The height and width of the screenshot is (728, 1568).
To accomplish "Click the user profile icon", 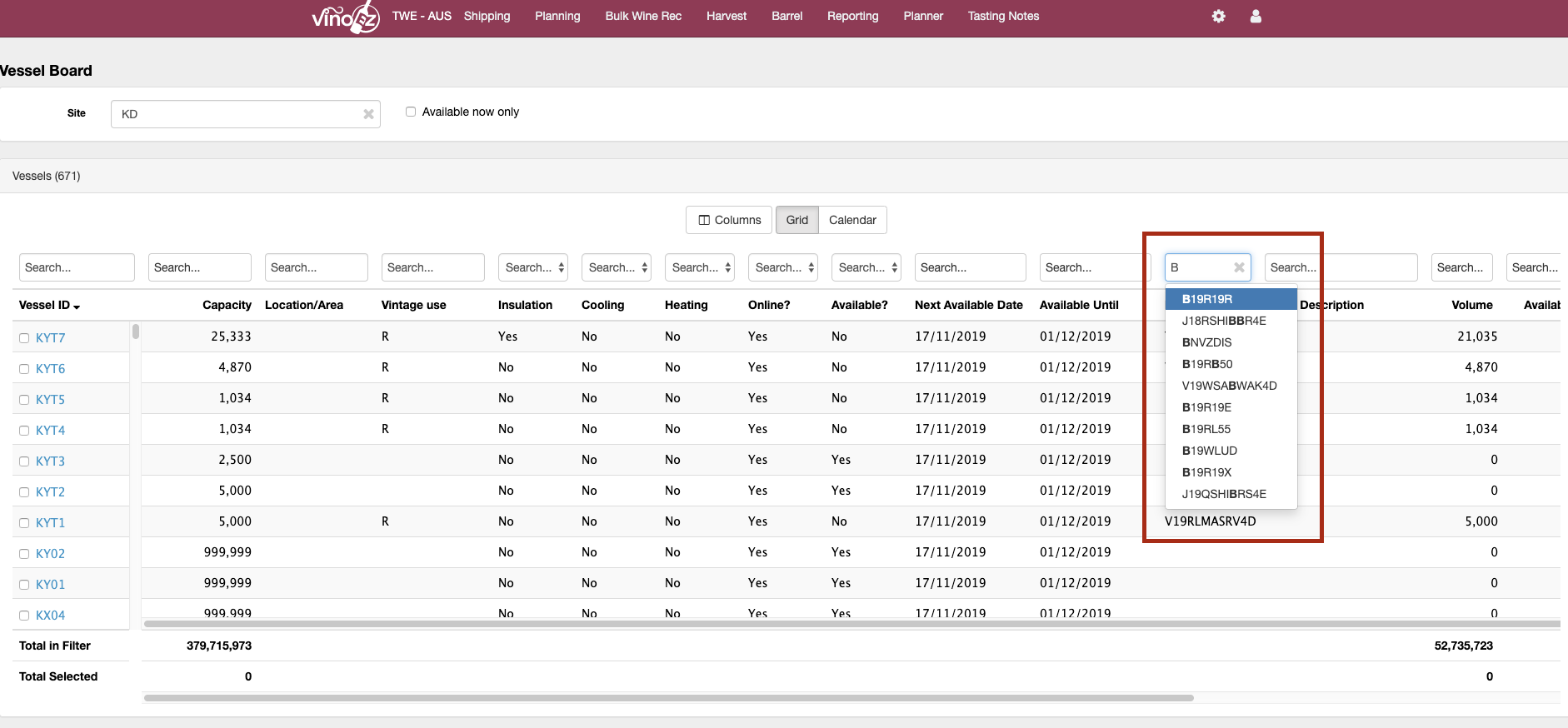I will pyautogui.click(x=1256, y=17).
